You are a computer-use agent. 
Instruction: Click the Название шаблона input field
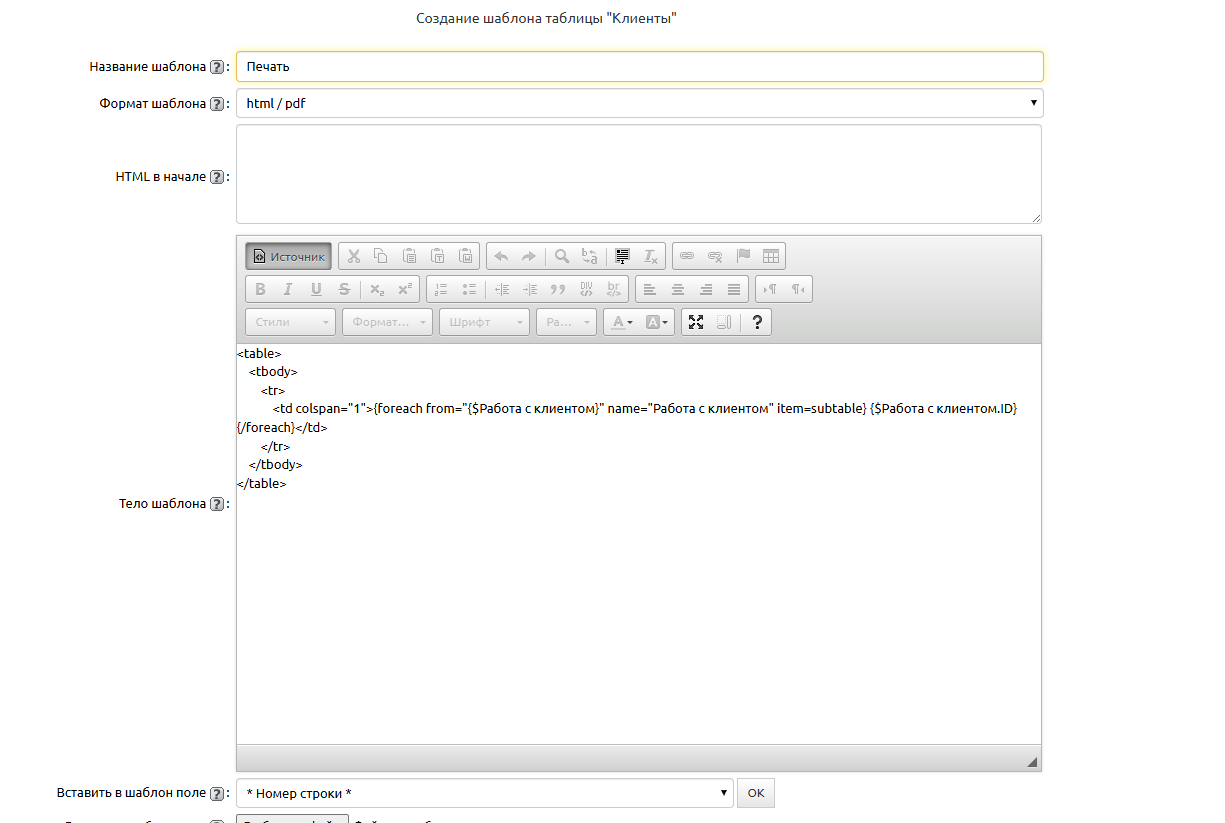pos(639,67)
